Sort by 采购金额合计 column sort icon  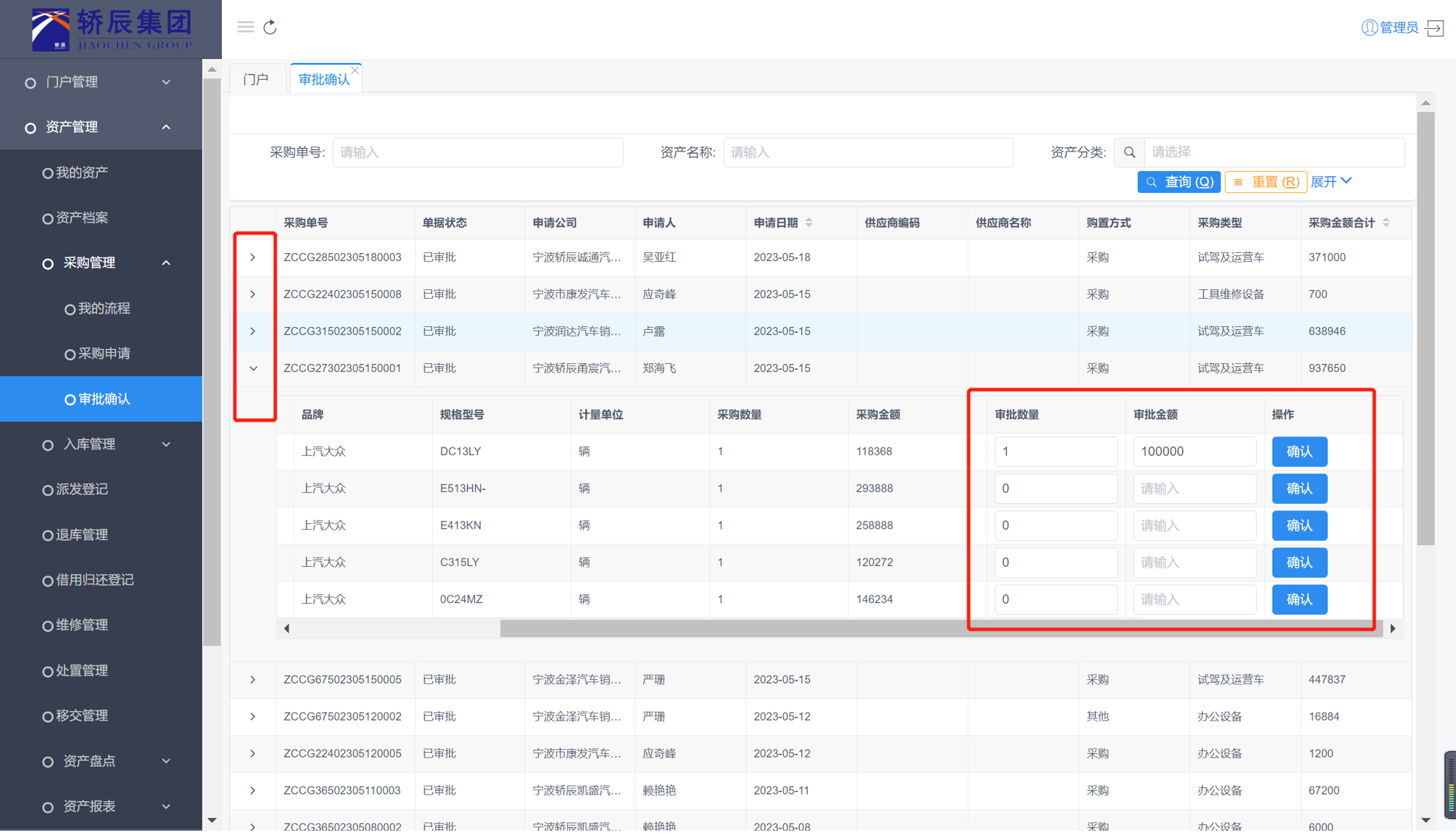[x=1386, y=223]
